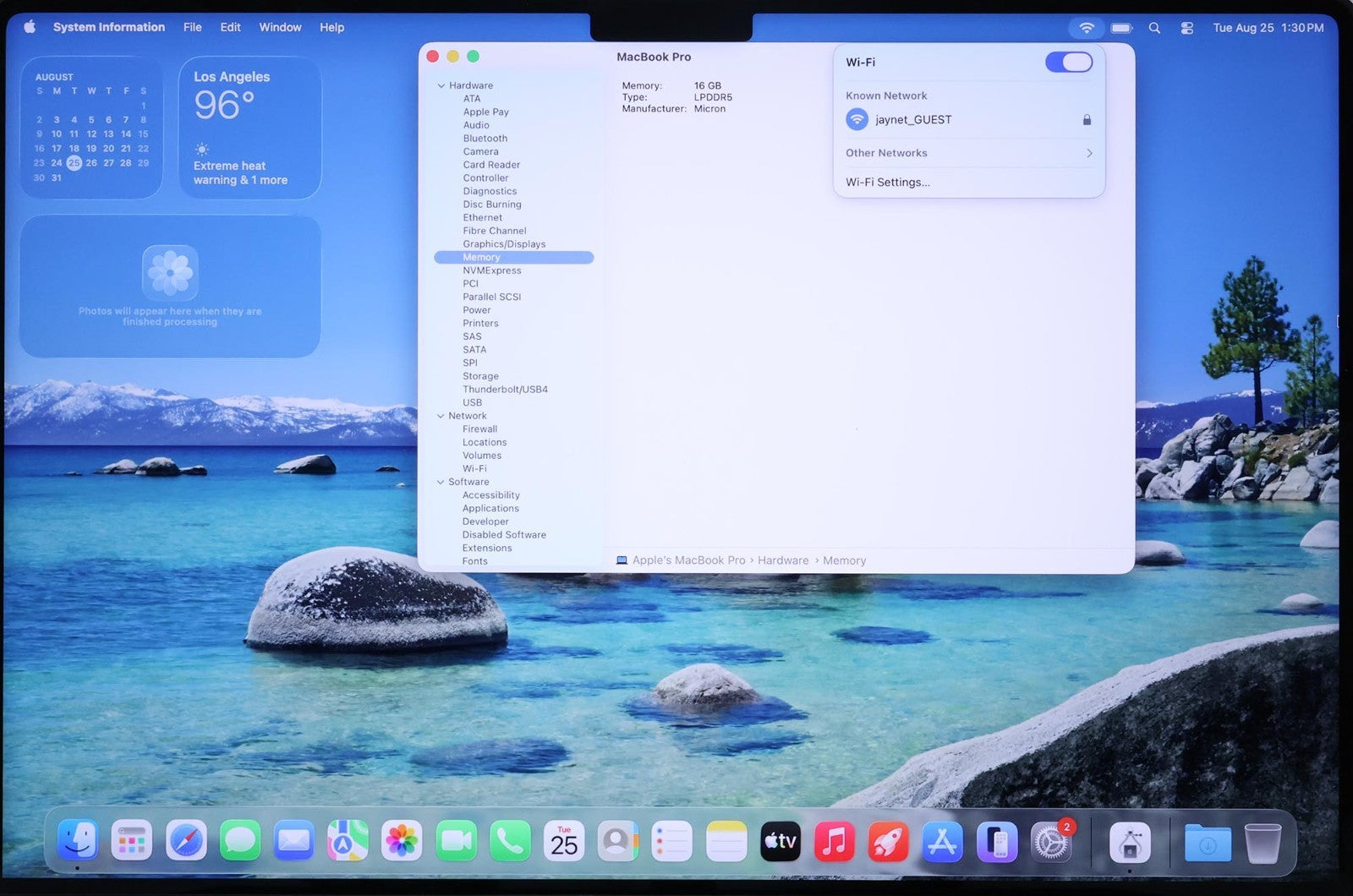Open Messages in the Dock
Image resolution: width=1353 pixels, height=896 pixels.
point(240,841)
